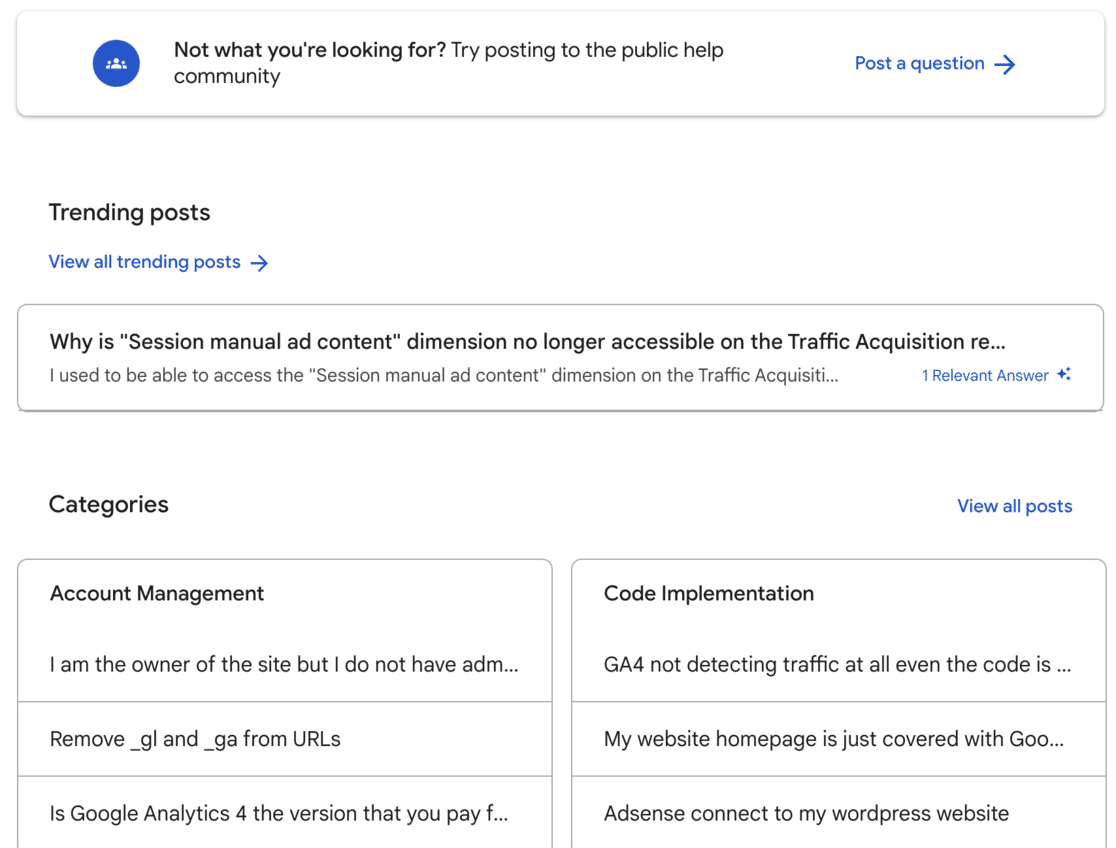Select the Account Management category heading
1116x848 pixels.
click(157, 594)
